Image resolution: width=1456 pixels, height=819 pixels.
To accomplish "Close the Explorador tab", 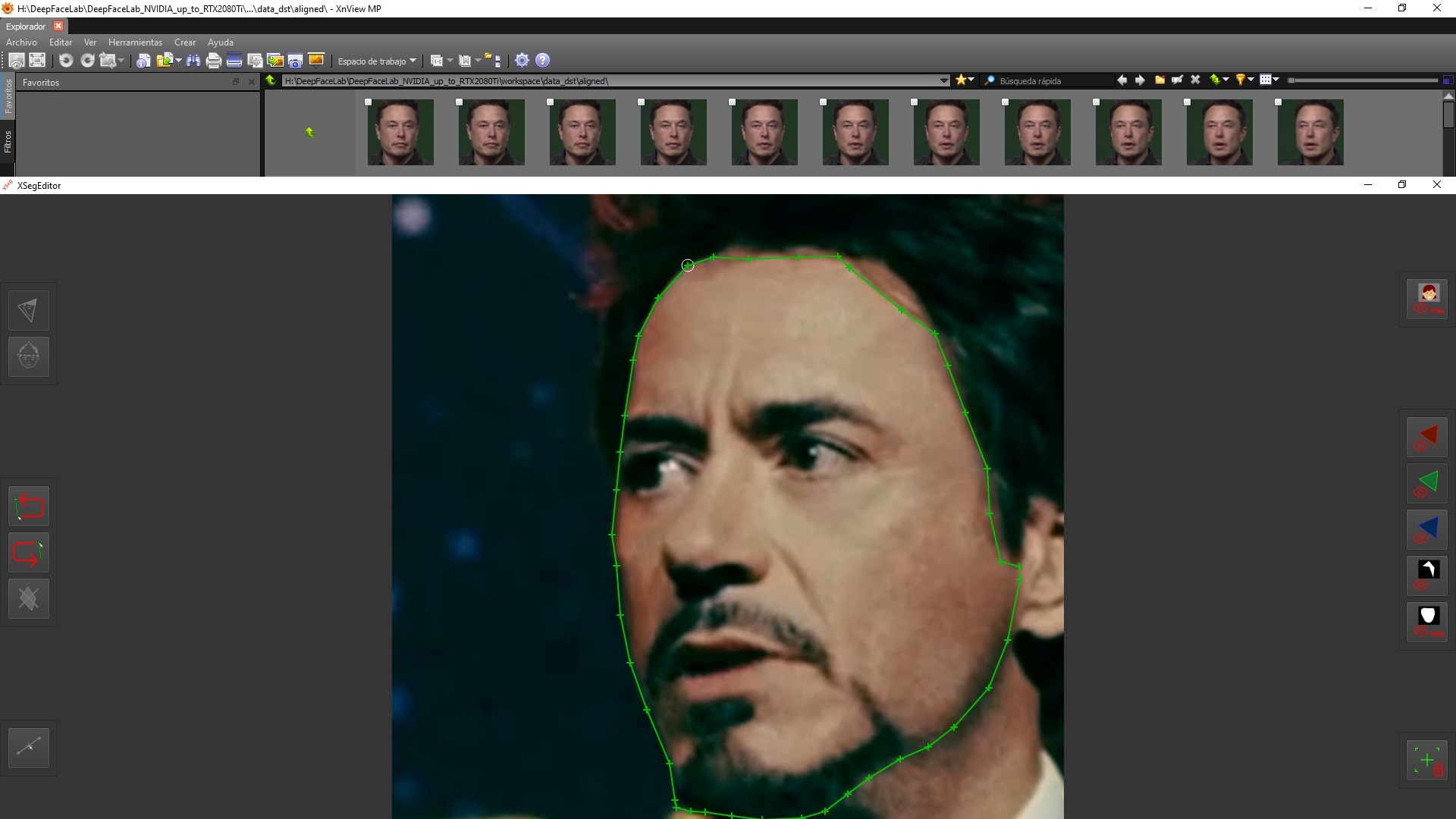I will [58, 27].
